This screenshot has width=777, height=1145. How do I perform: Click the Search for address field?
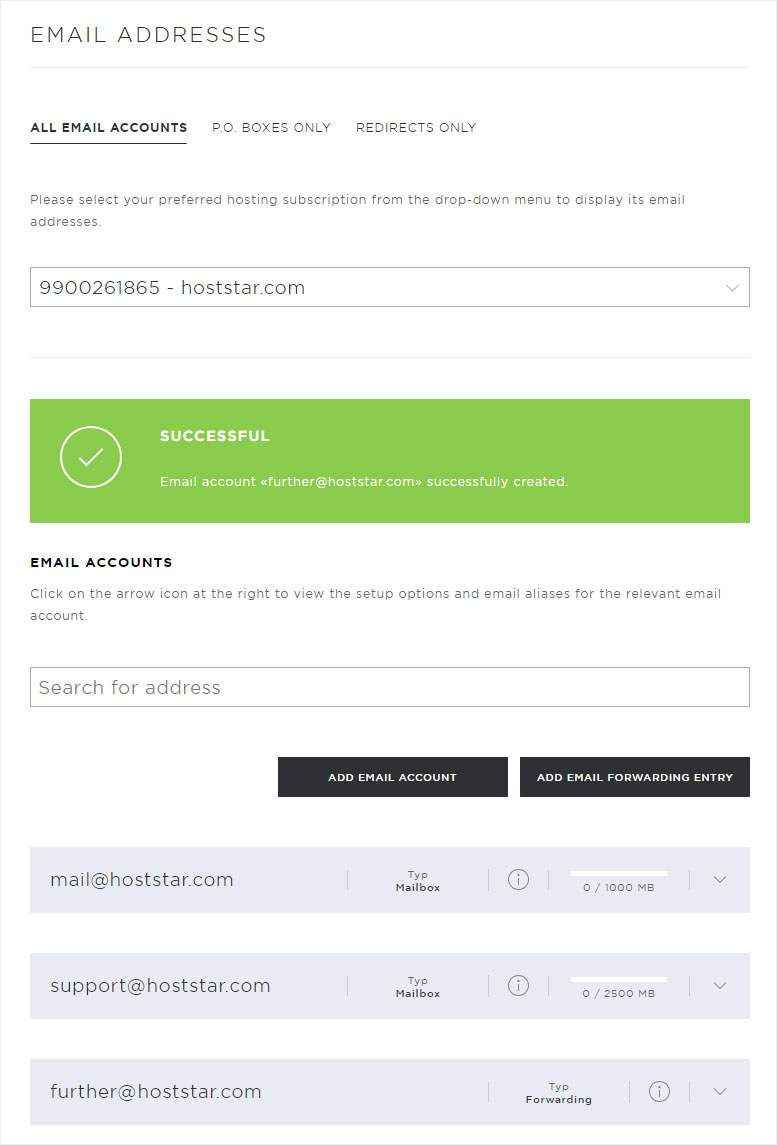point(389,687)
